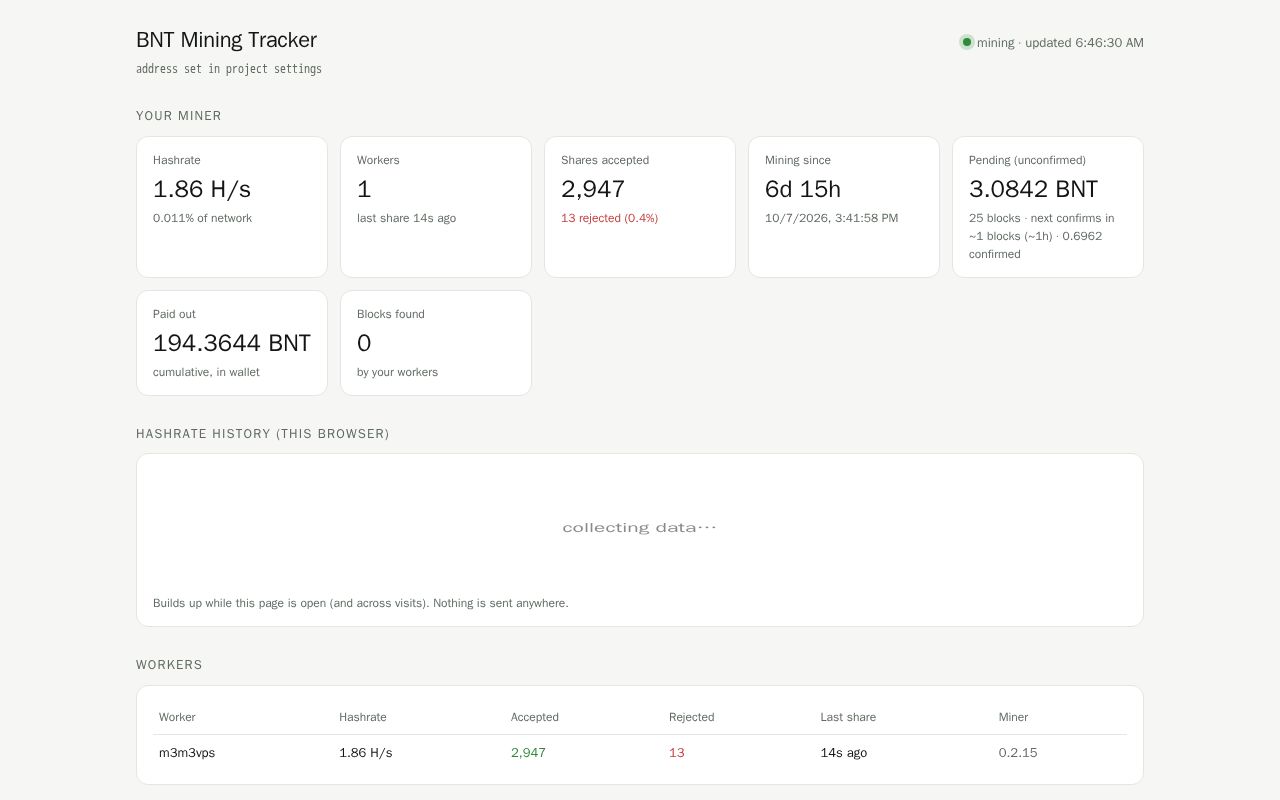Viewport: 1280px width, 800px height.
Task: Click the '194.3644 BNT' paid out amount
Action: (x=232, y=343)
